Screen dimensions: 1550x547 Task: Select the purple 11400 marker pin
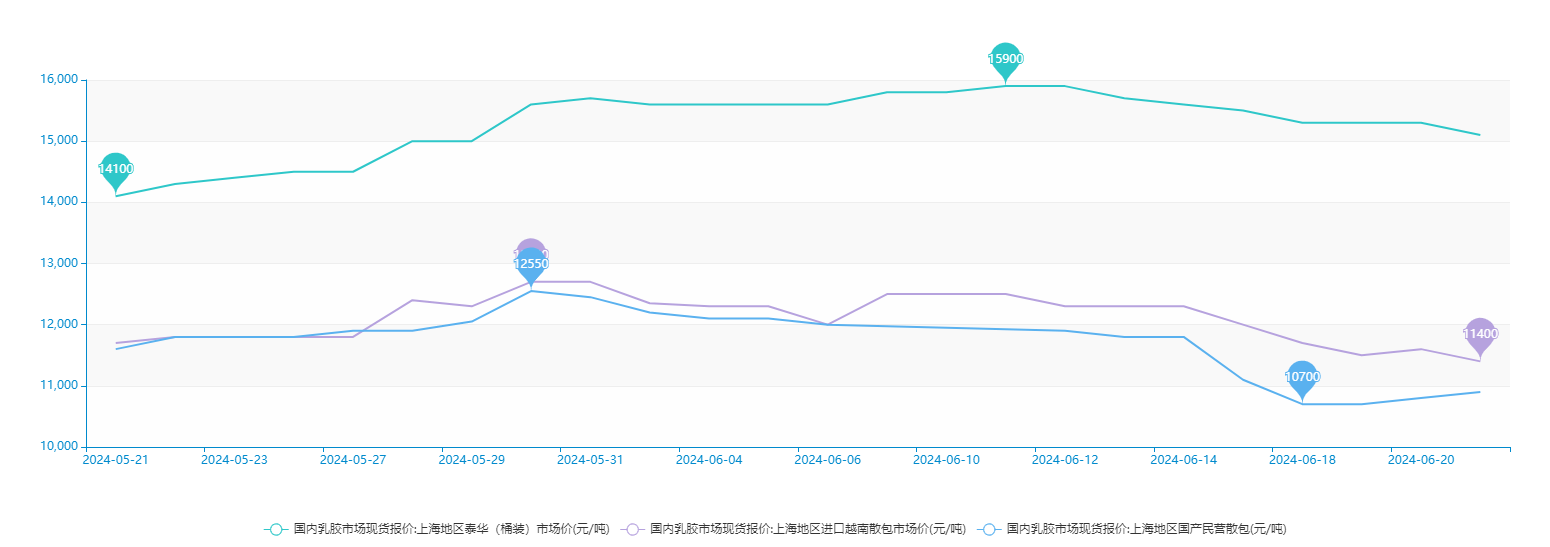(x=1480, y=334)
